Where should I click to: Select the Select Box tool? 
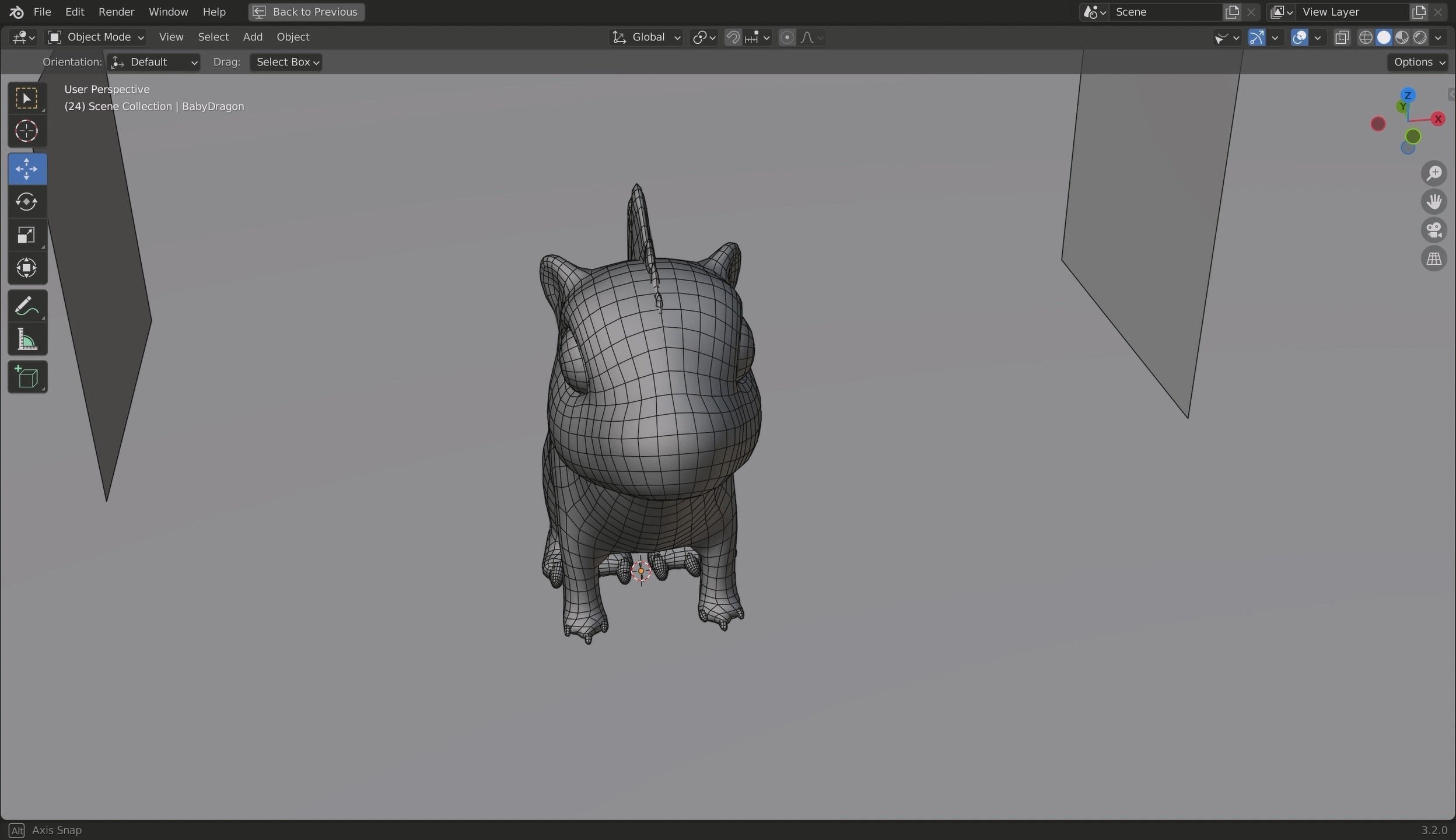27,98
